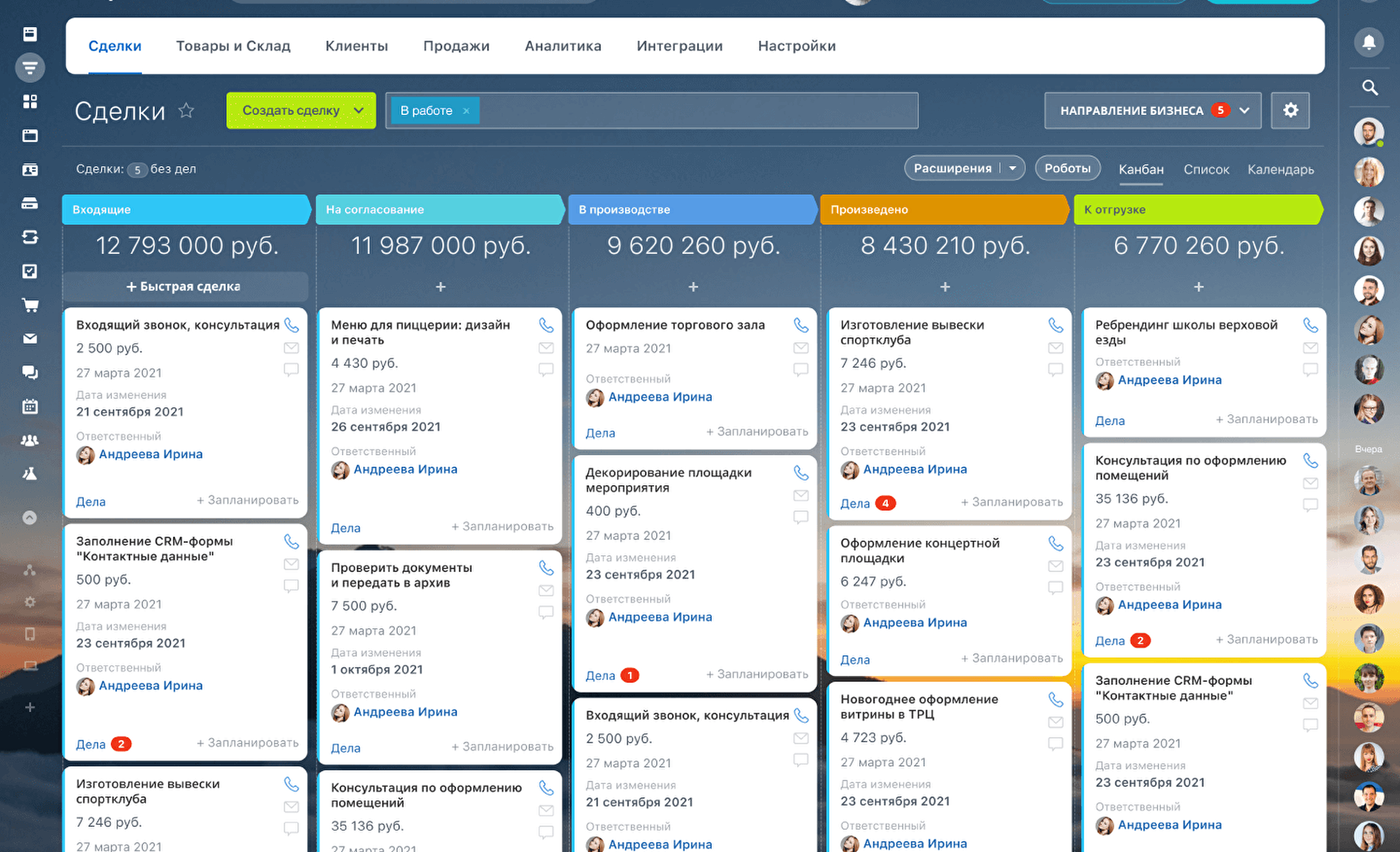Click phone icon on Заполнение CRM-формы Входящие card
1400x852 pixels.
tap(291, 542)
